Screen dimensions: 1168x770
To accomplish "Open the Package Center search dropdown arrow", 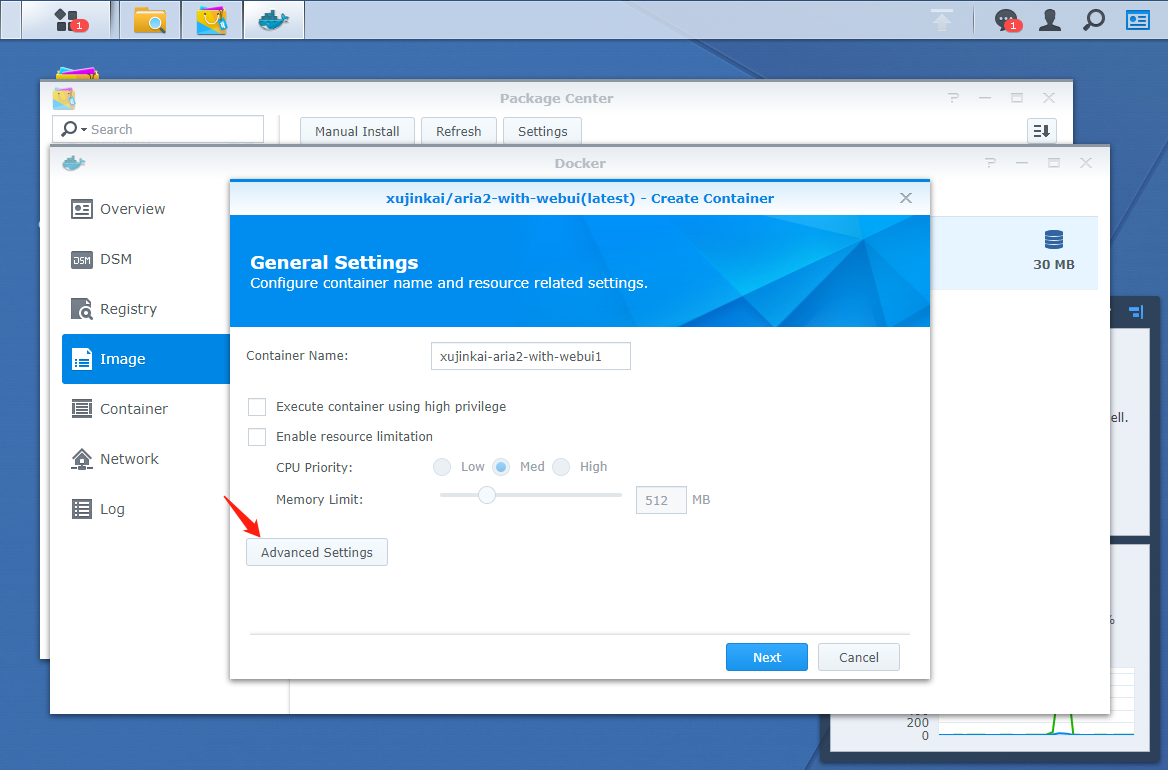I will click(x=84, y=130).
